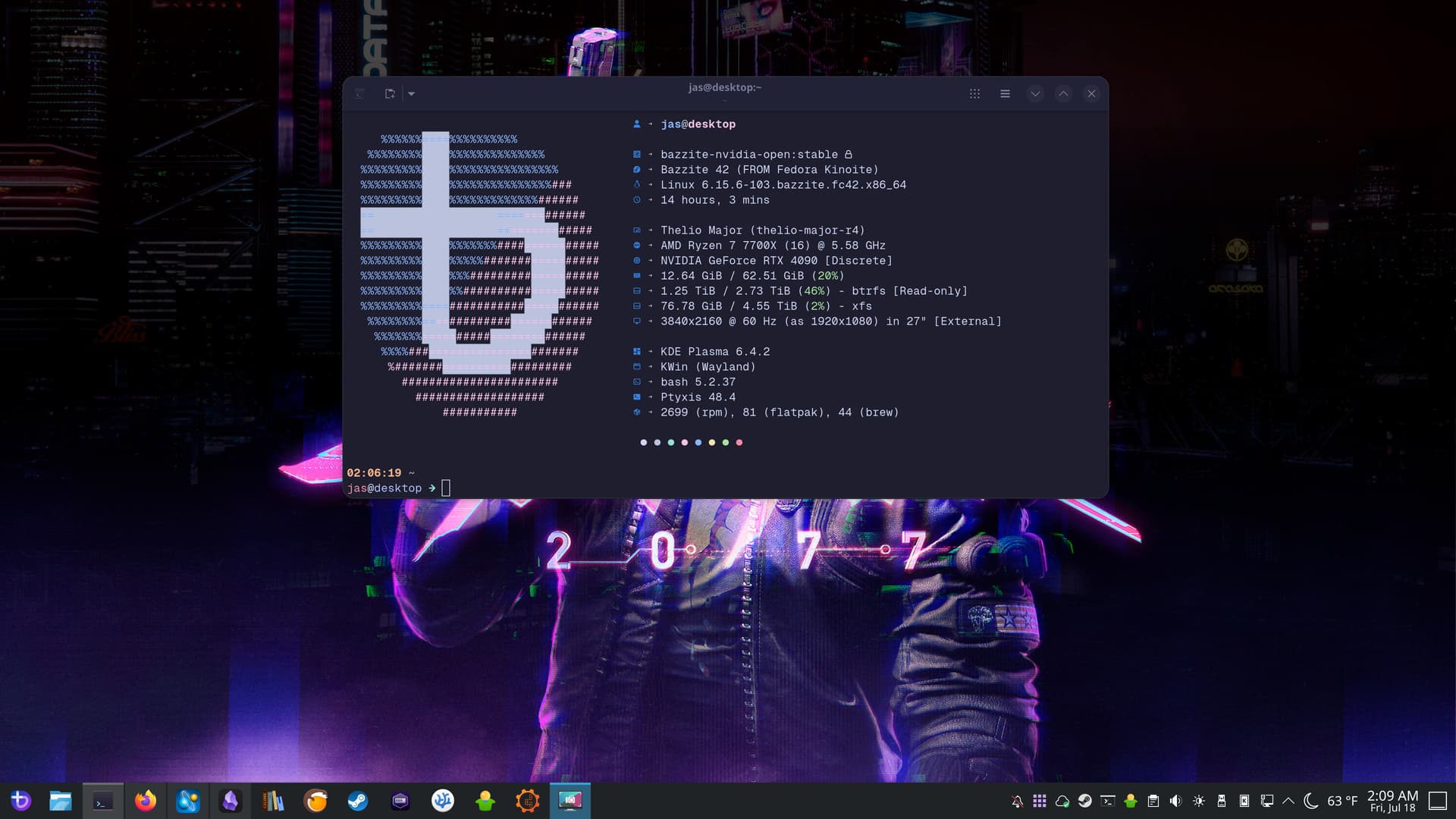Viewport: 1456px width, 819px height.
Task: Toggle notifications do-not-disturb bell in tray
Action: coord(1017,801)
